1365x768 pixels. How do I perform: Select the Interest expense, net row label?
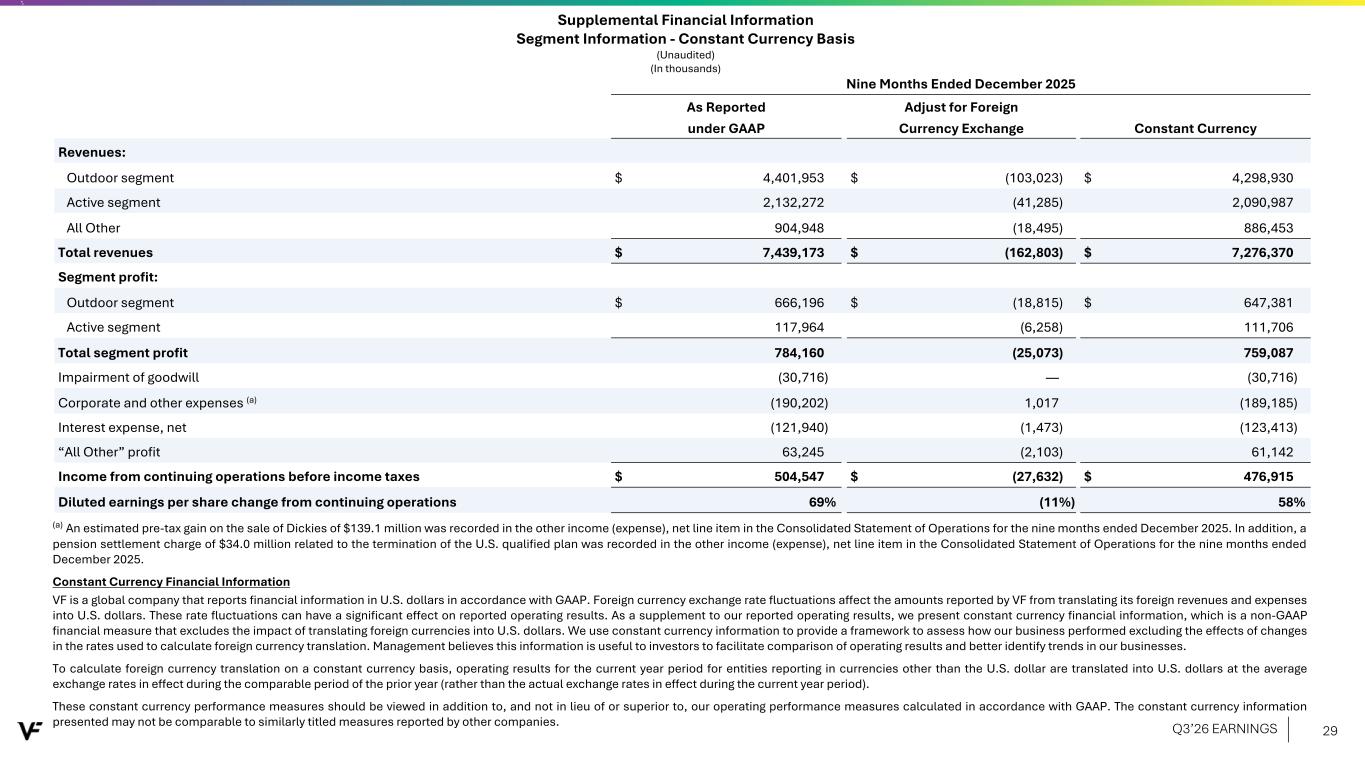pyautogui.click(x=122, y=427)
